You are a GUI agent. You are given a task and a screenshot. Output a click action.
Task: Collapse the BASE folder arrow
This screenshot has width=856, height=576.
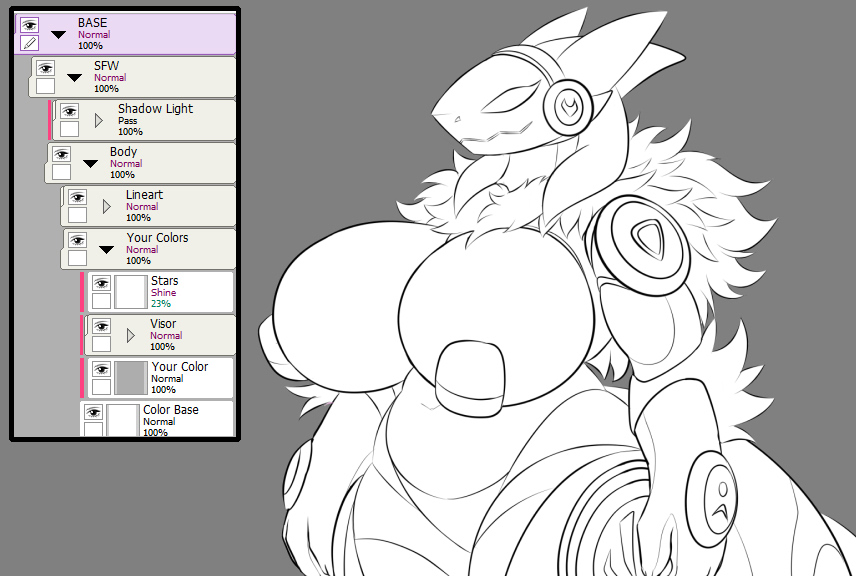(58, 35)
